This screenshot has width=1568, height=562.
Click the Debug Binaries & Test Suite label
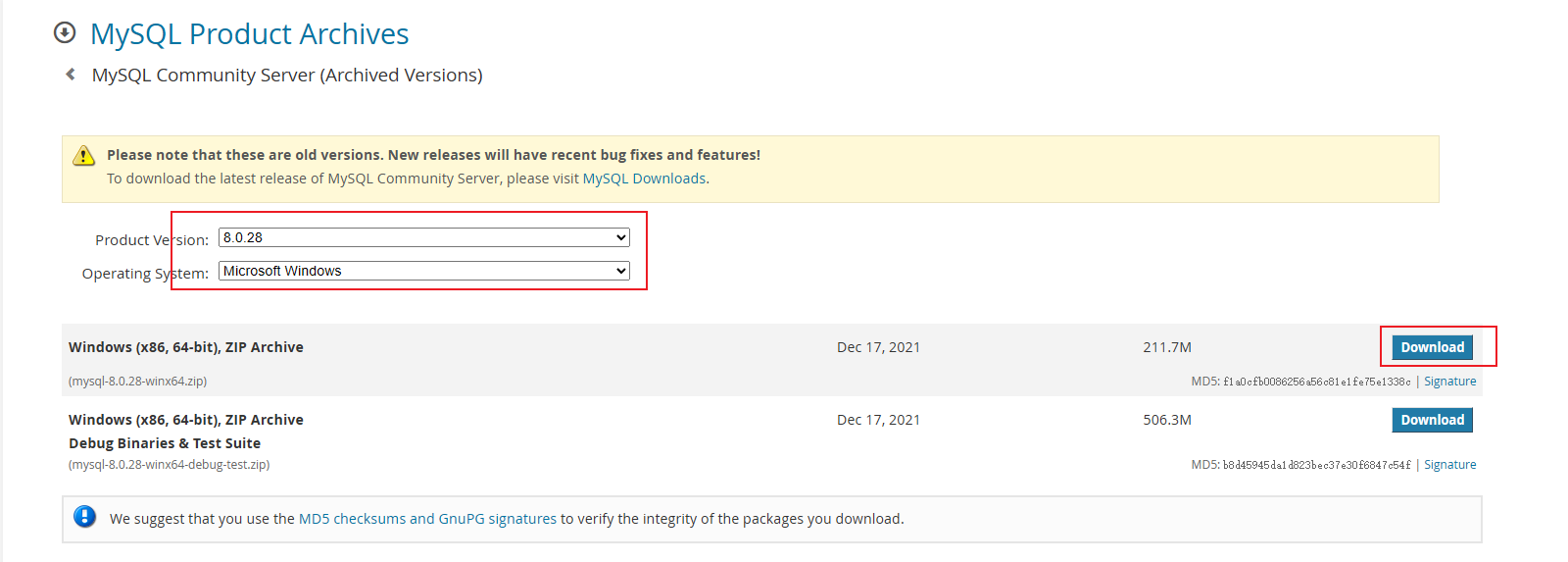(165, 443)
